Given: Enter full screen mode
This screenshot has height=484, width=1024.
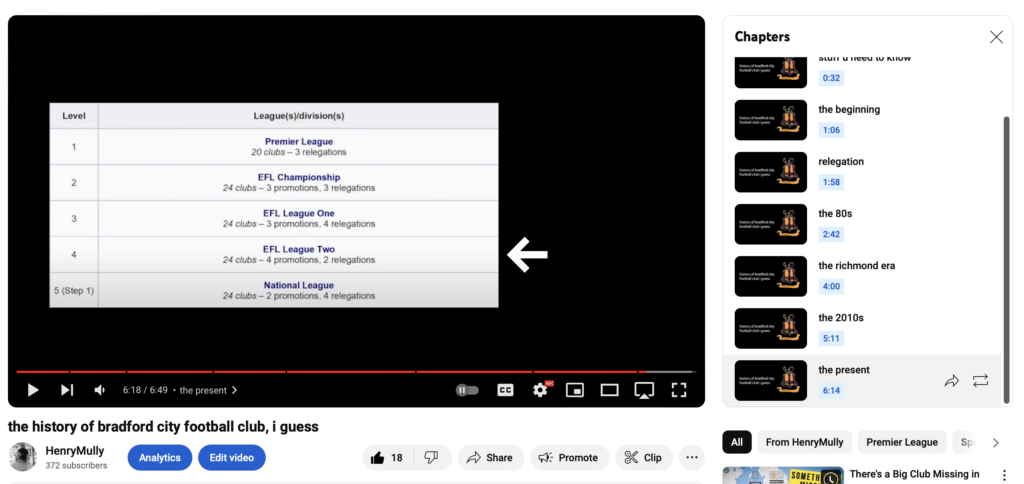Looking at the screenshot, I should coord(679,390).
